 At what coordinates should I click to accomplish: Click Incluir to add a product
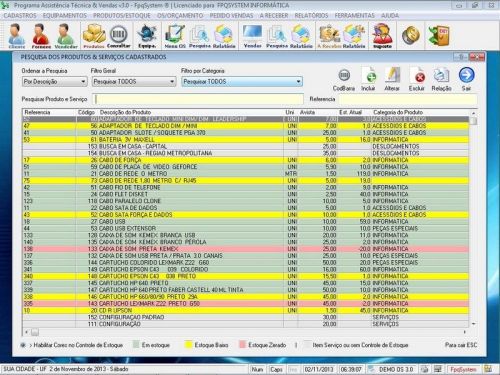(369, 79)
